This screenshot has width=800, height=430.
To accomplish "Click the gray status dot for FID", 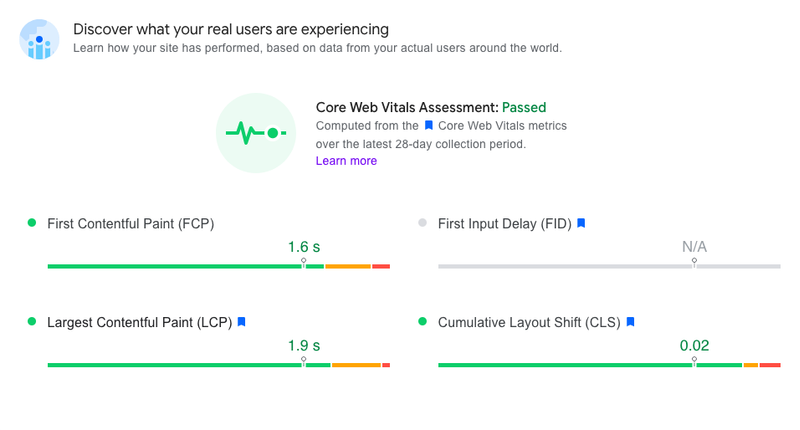I will (x=422, y=222).
